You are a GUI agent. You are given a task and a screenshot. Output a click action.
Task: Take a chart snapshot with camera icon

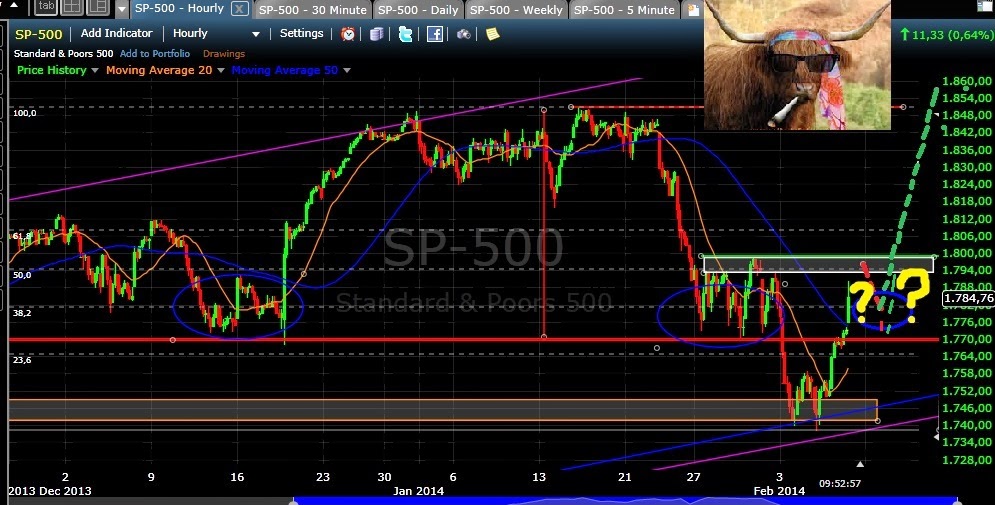point(464,34)
